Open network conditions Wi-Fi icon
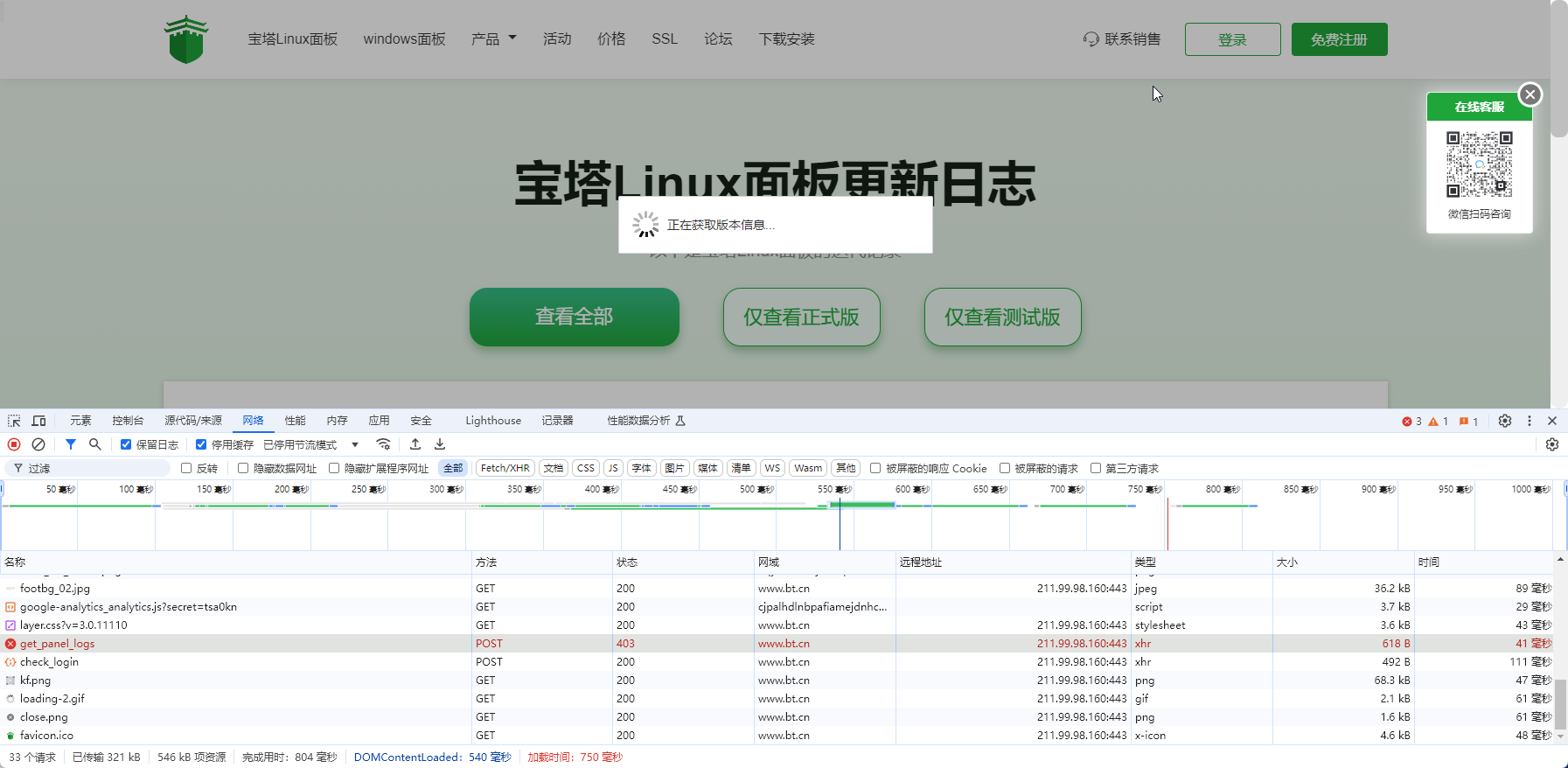The image size is (1568, 768). point(383,444)
